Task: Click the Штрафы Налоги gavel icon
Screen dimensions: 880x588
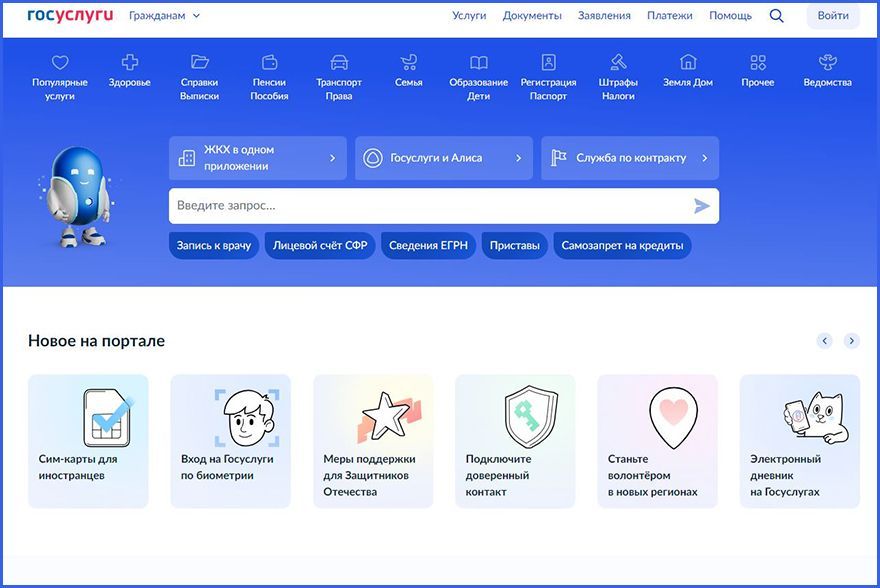Action: [x=618, y=63]
